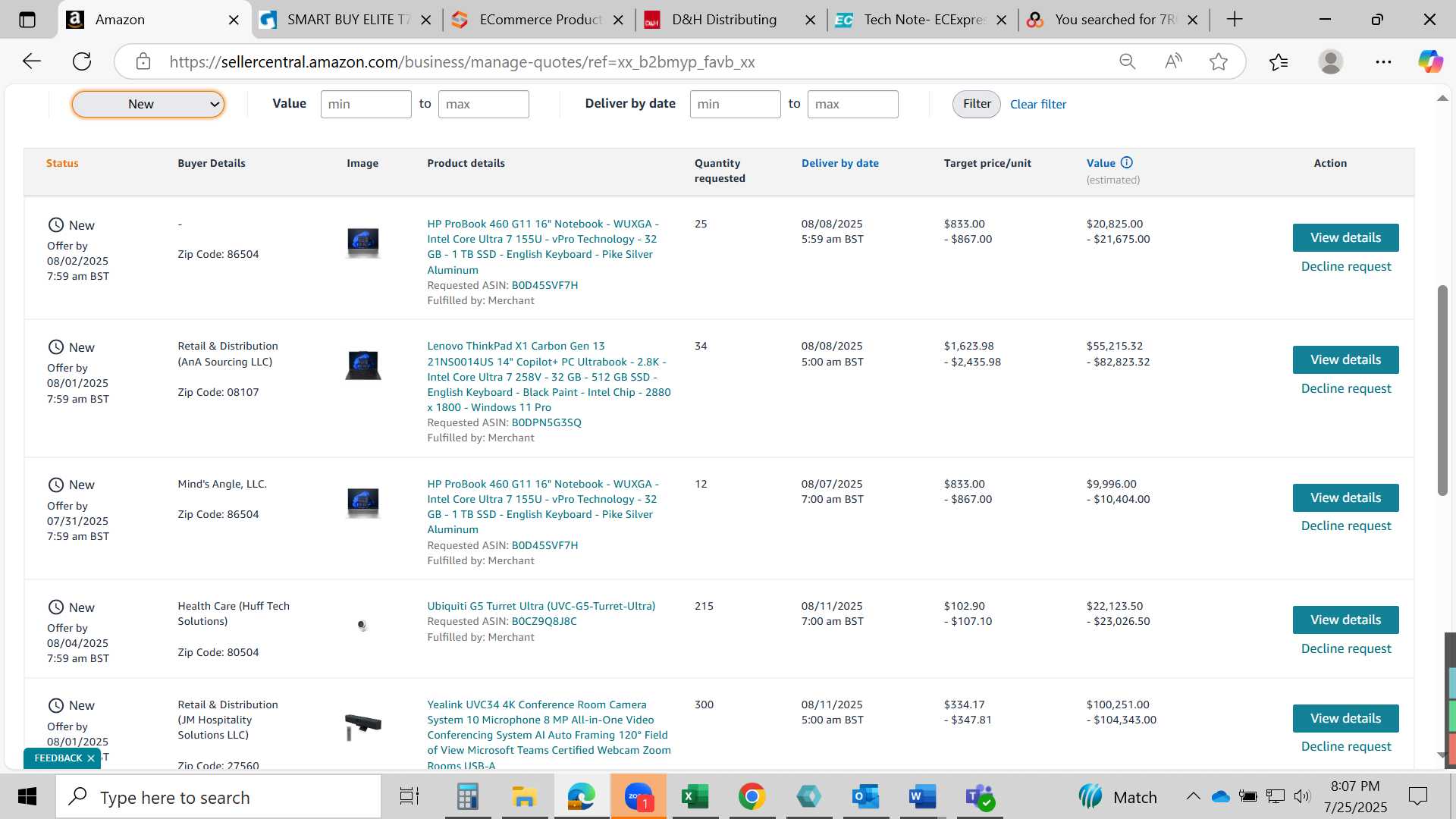Open Microsoft Edge taskbar icon

582,797
